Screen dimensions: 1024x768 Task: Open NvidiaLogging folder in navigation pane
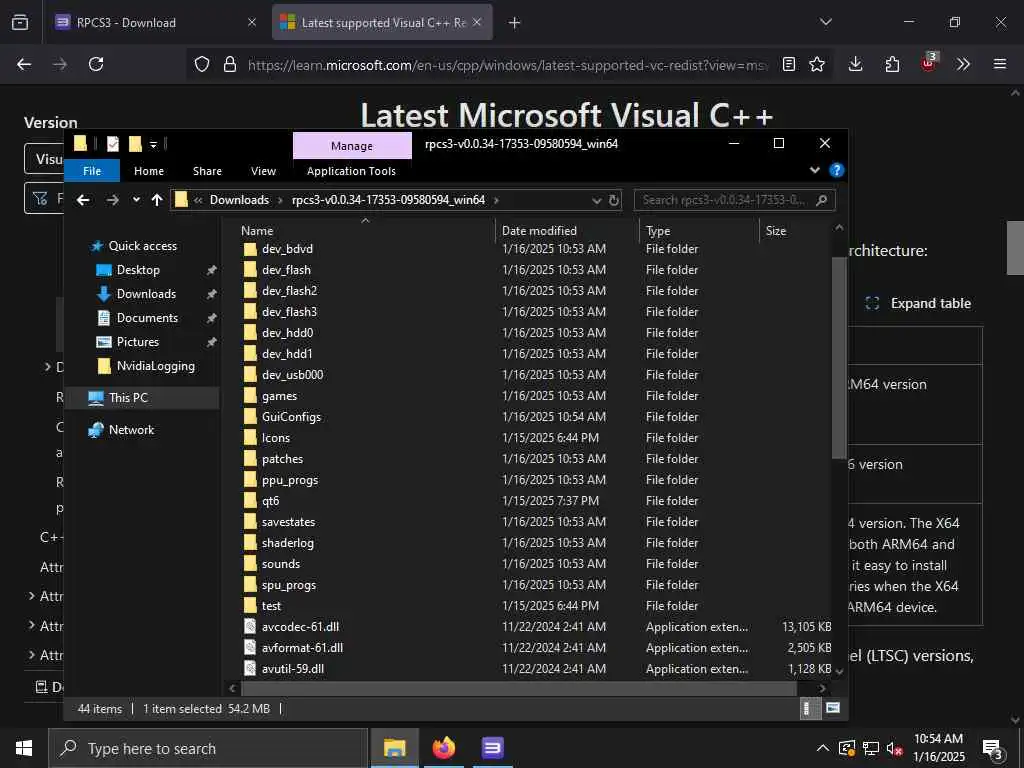155,366
